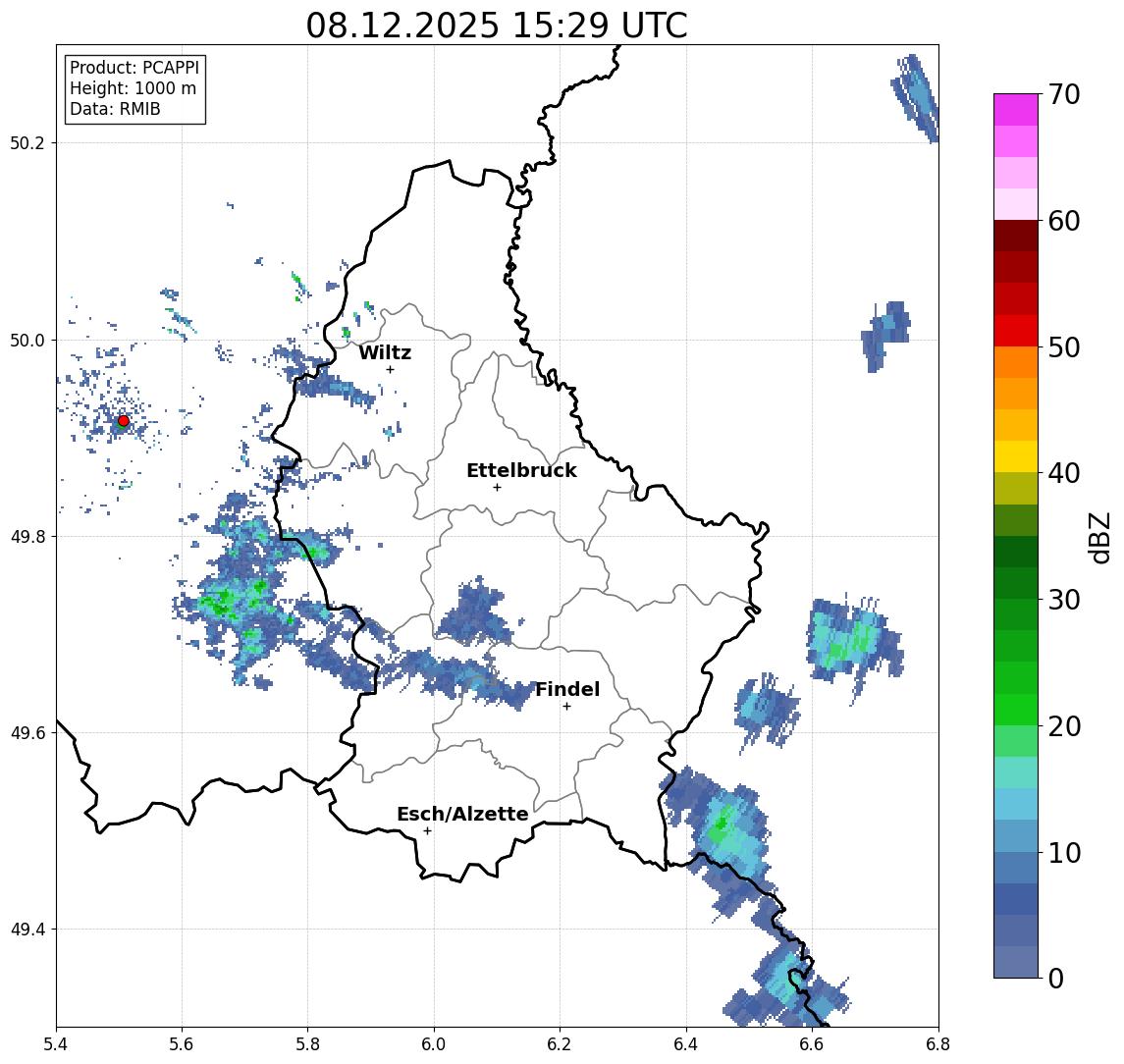
Task: Click the 49.8 latitude axis label
Action: [27, 536]
